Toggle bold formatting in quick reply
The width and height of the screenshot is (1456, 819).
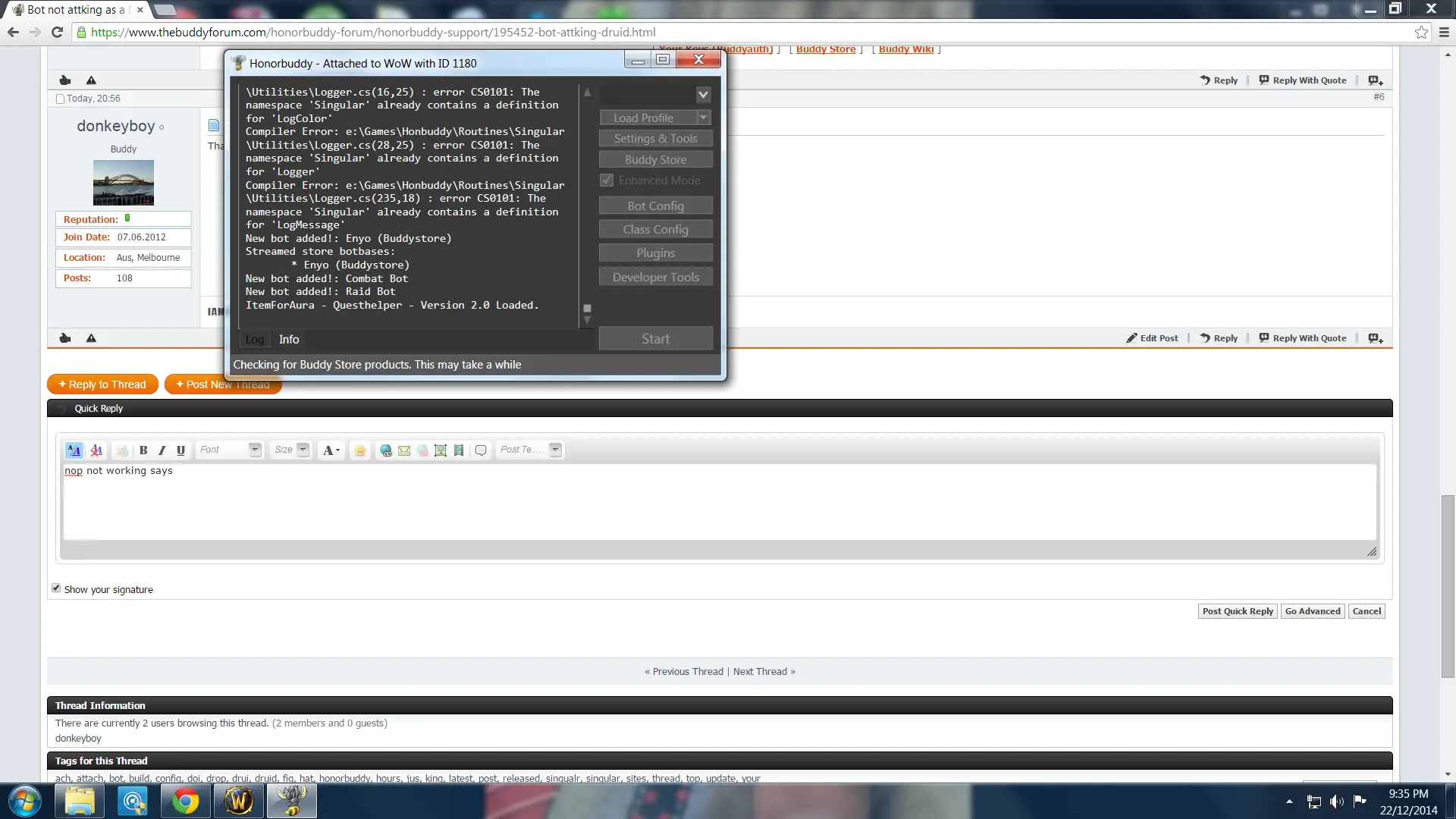click(x=143, y=450)
